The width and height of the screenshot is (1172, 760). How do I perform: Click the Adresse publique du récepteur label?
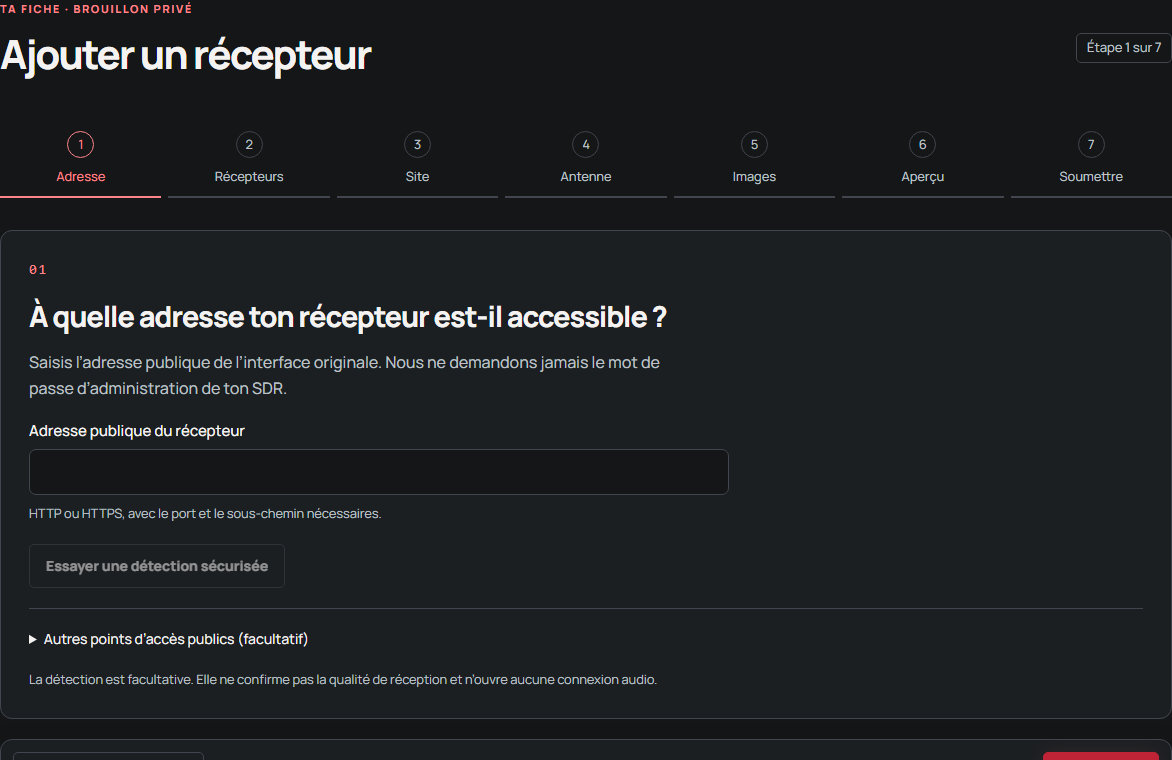[137, 430]
